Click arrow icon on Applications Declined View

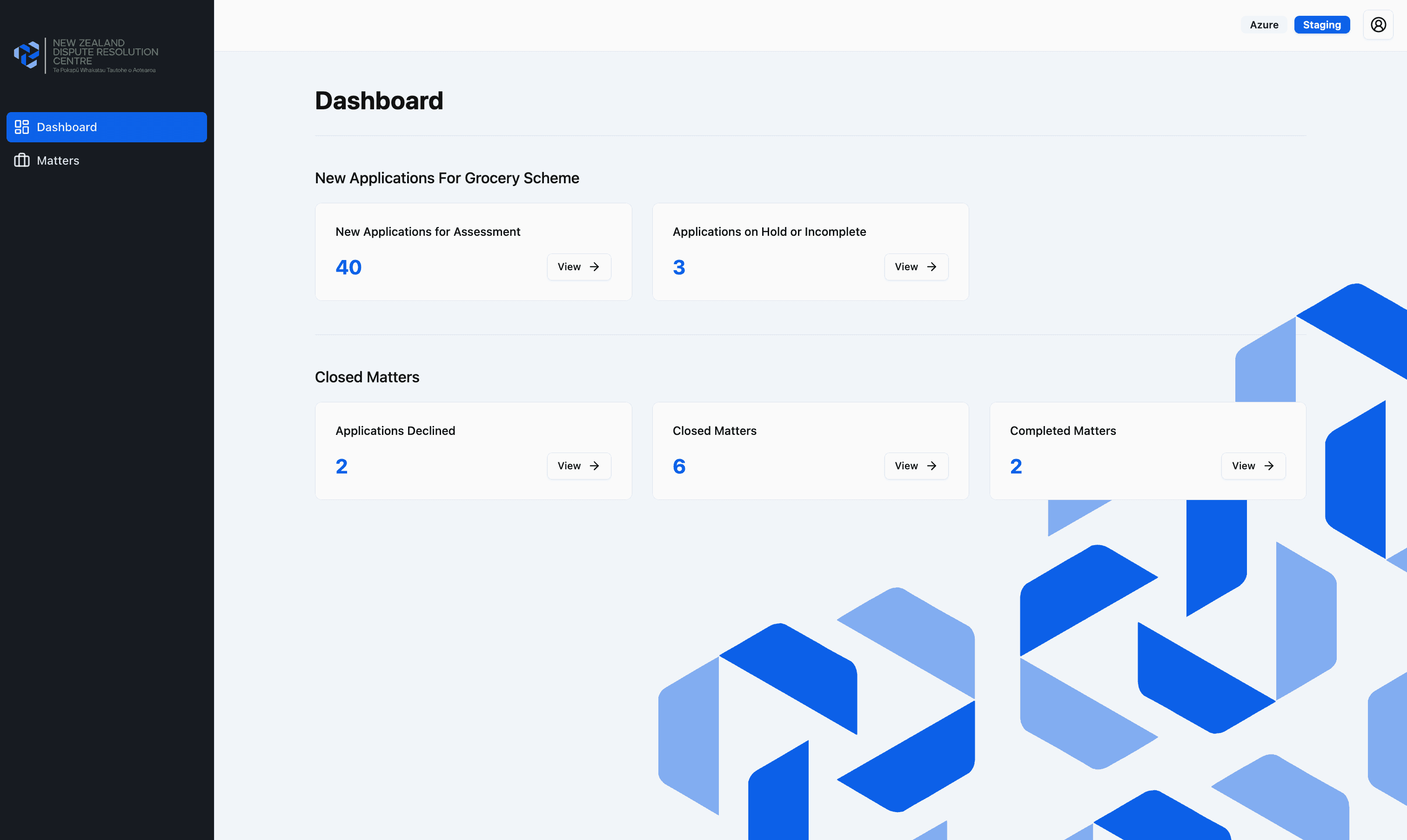(x=594, y=466)
